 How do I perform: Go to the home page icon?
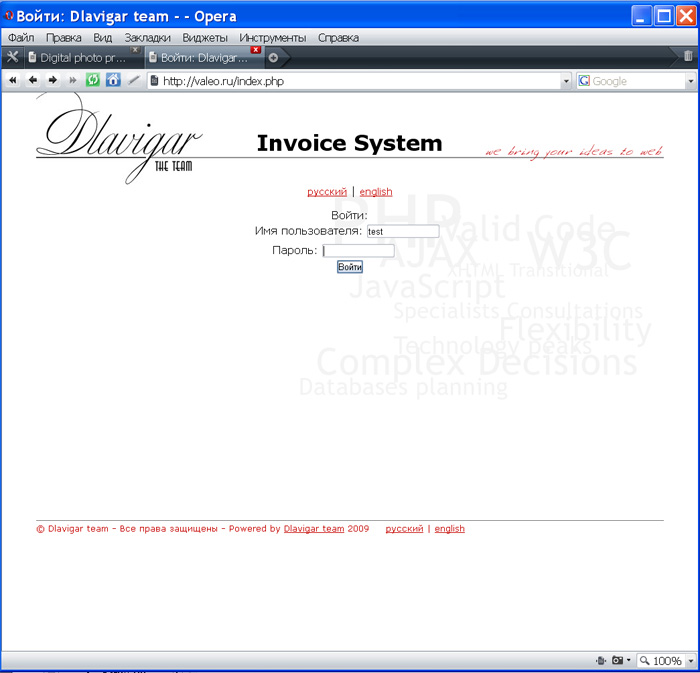113,80
